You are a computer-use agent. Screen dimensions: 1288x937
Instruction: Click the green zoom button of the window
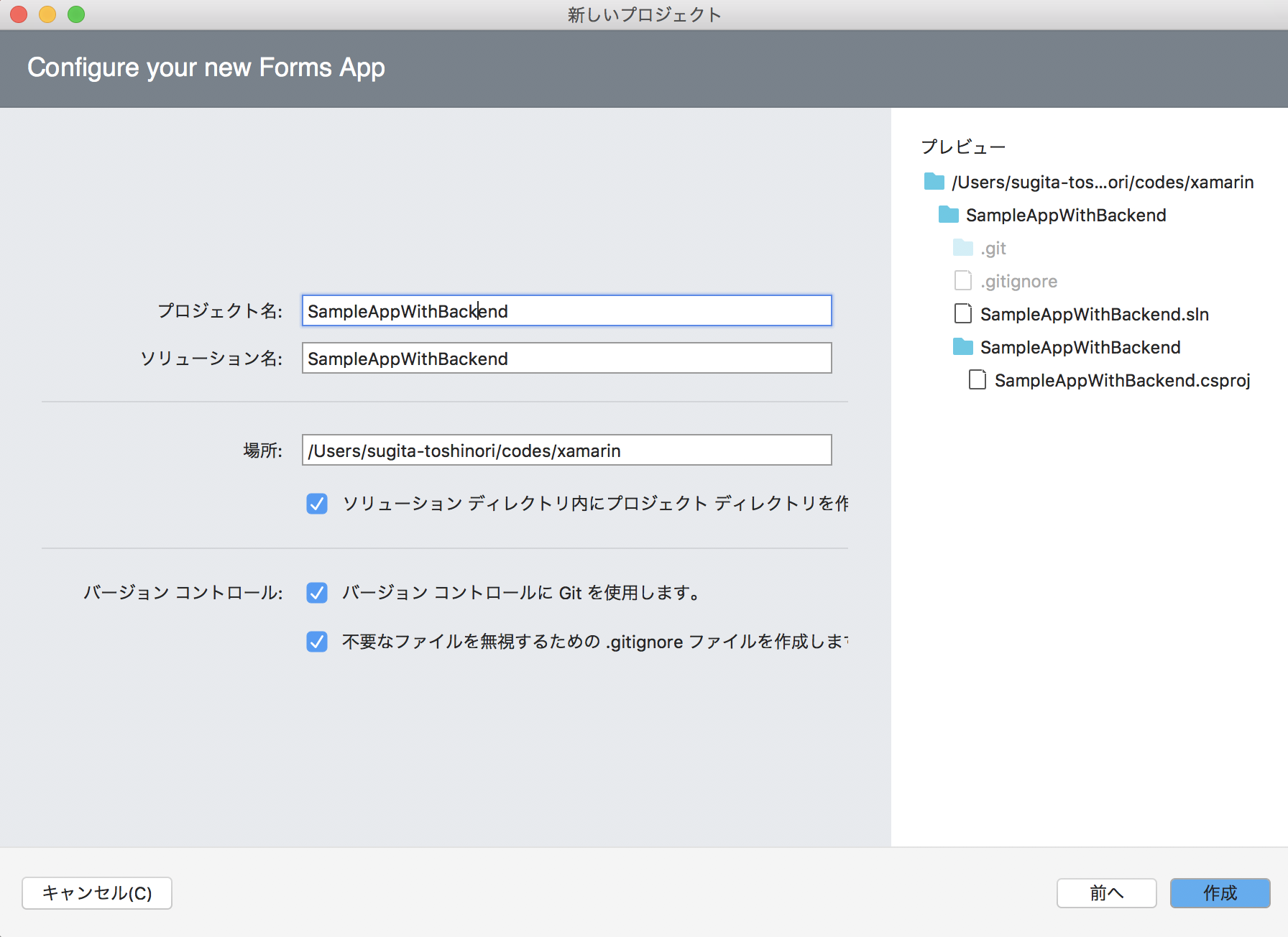click(x=74, y=14)
